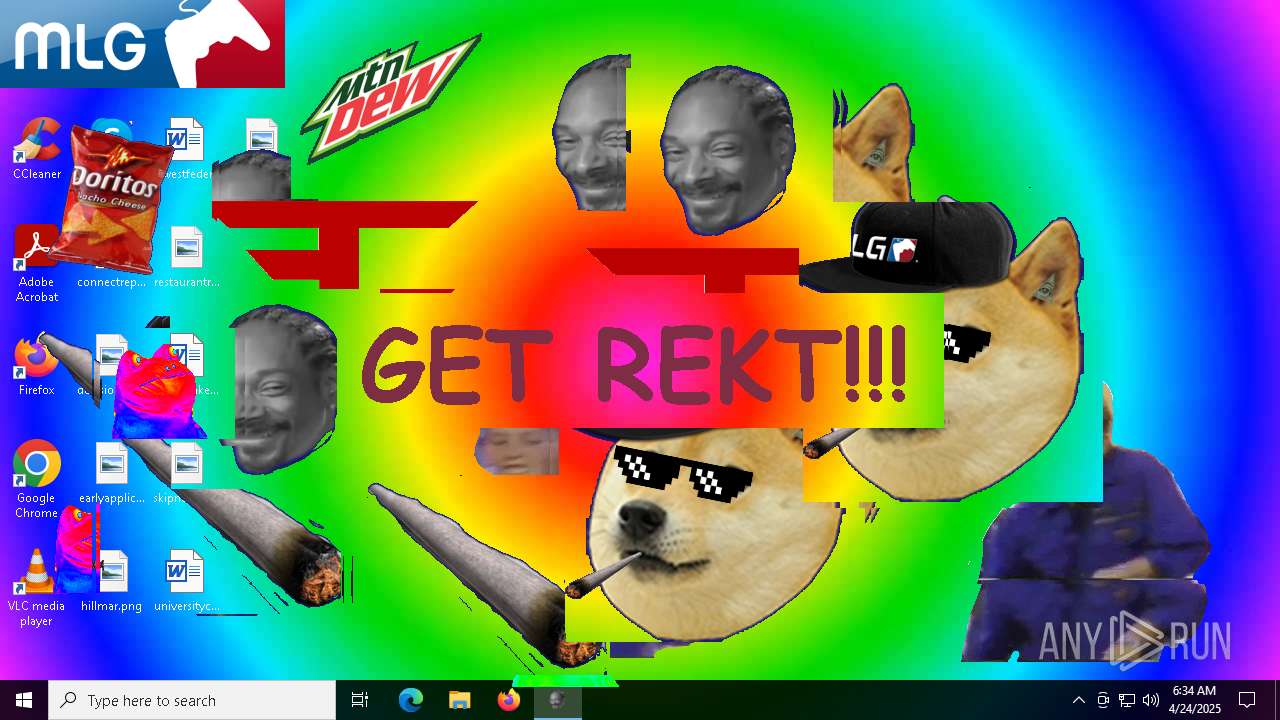
Task: Click Show desktop strip at taskbar end
Action: (x=1277, y=700)
